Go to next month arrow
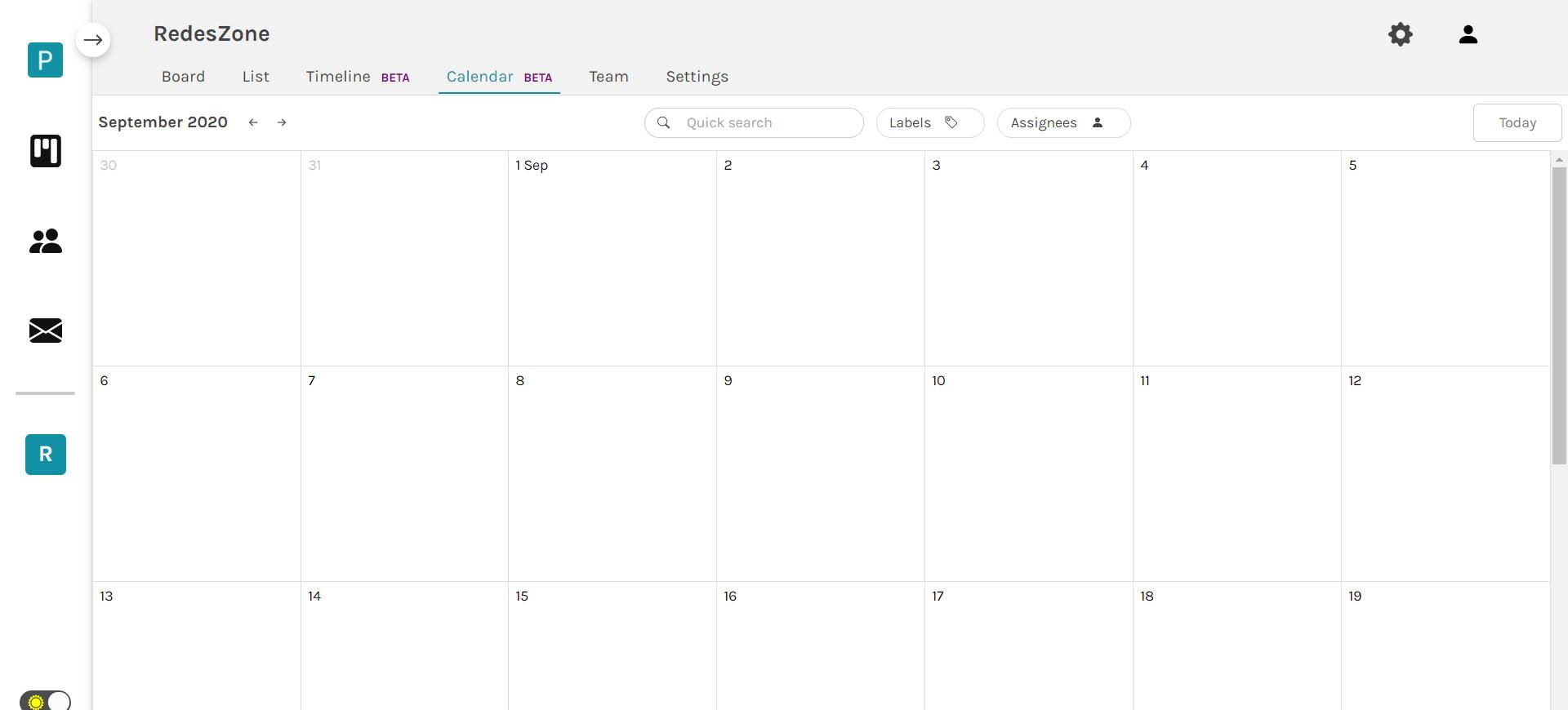This screenshot has width=1568, height=710. pyautogui.click(x=282, y=122)
